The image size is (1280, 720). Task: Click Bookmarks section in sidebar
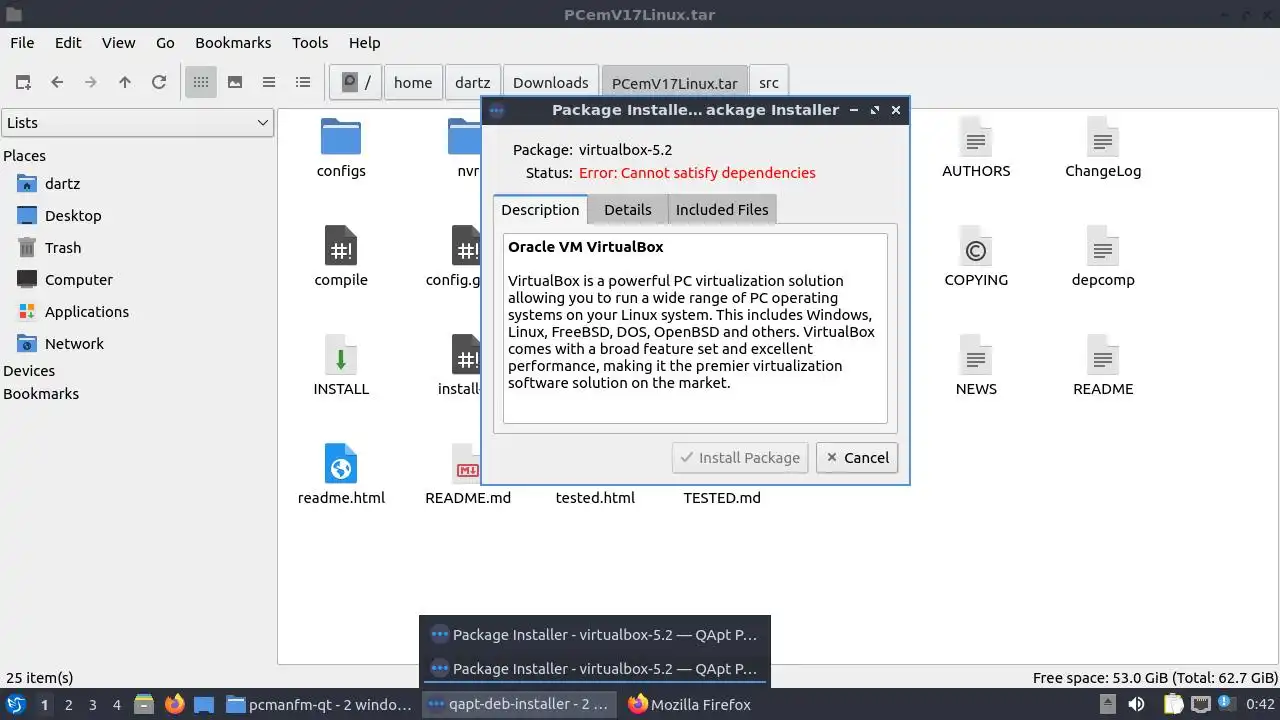[41, 394]
